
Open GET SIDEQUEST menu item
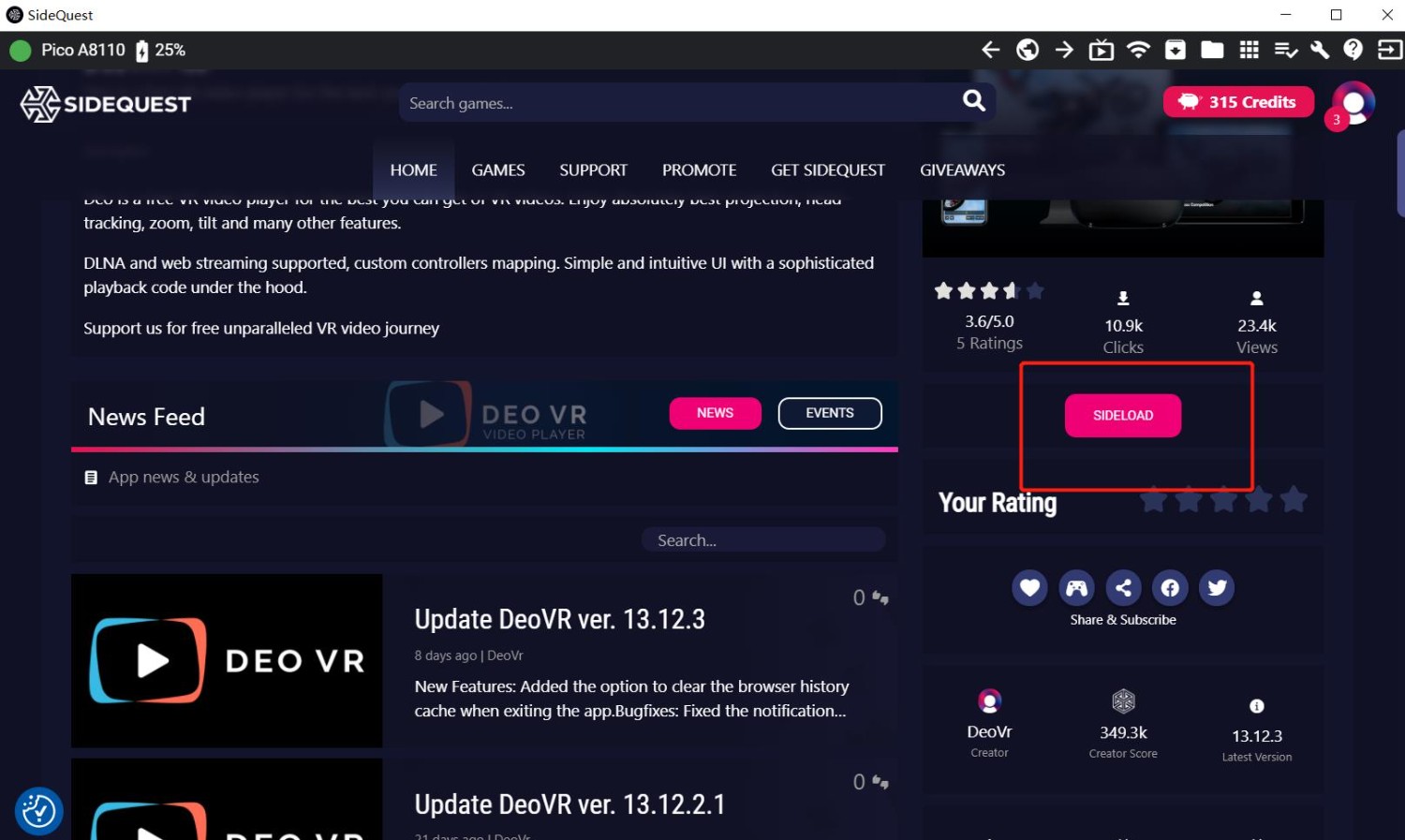pyautogui.click(x=828, y=169)
